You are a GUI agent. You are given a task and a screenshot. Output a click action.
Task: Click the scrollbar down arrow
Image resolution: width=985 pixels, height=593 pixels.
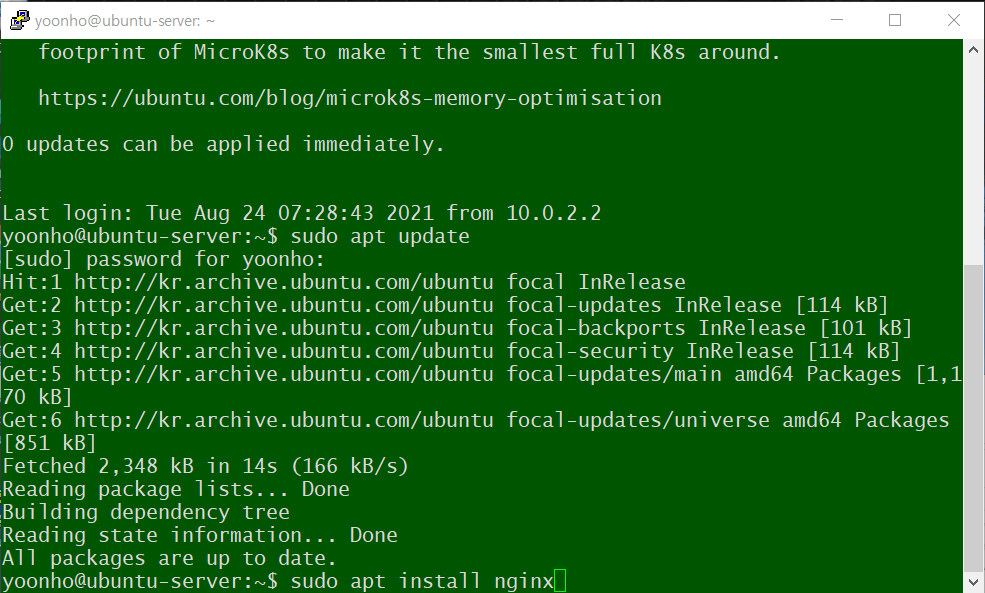click(973, 582)
